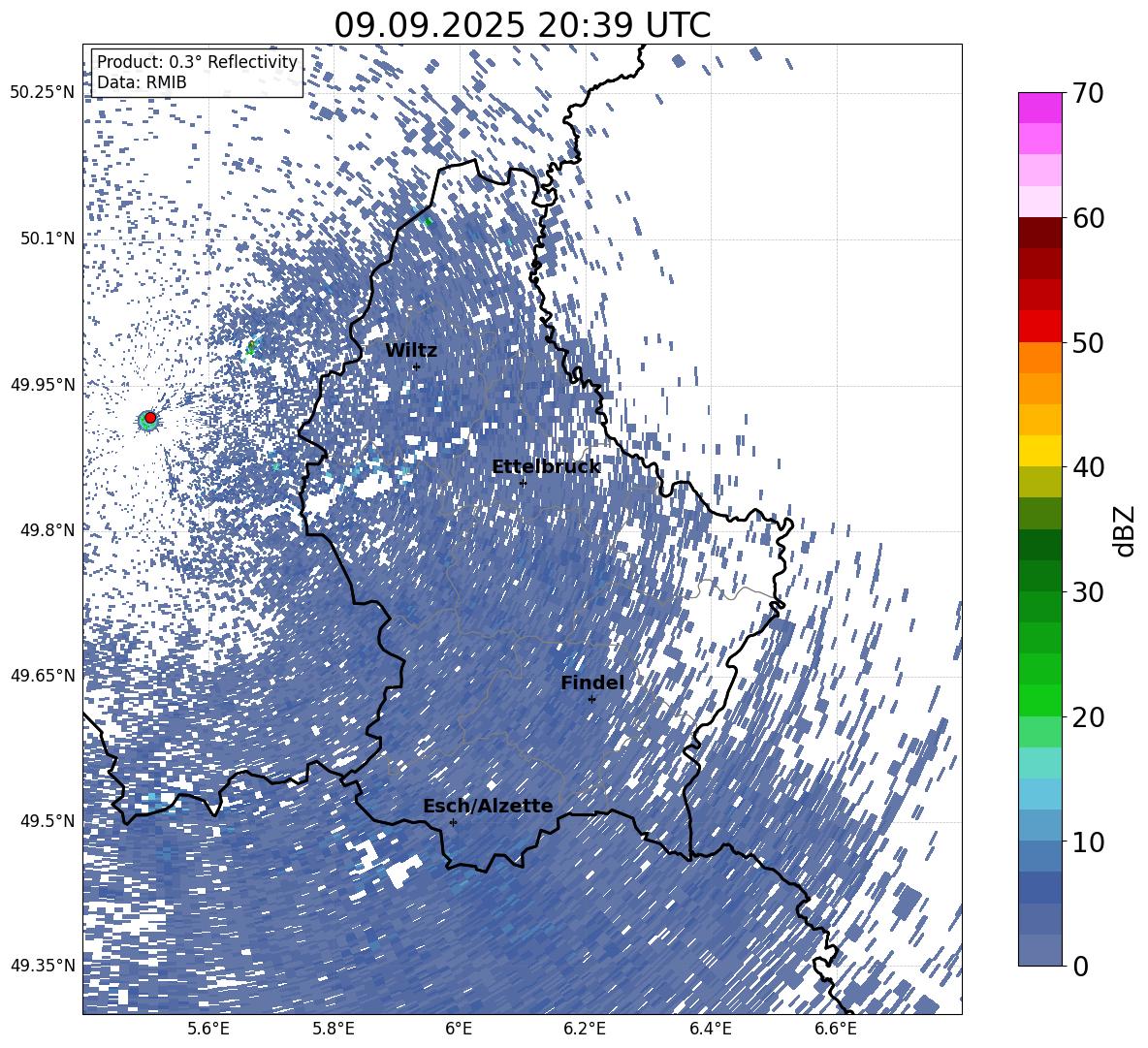The image size is (1148, 1048).
Task: Click the colorbar tick label 20
Action: click(x=1088, y=716)
